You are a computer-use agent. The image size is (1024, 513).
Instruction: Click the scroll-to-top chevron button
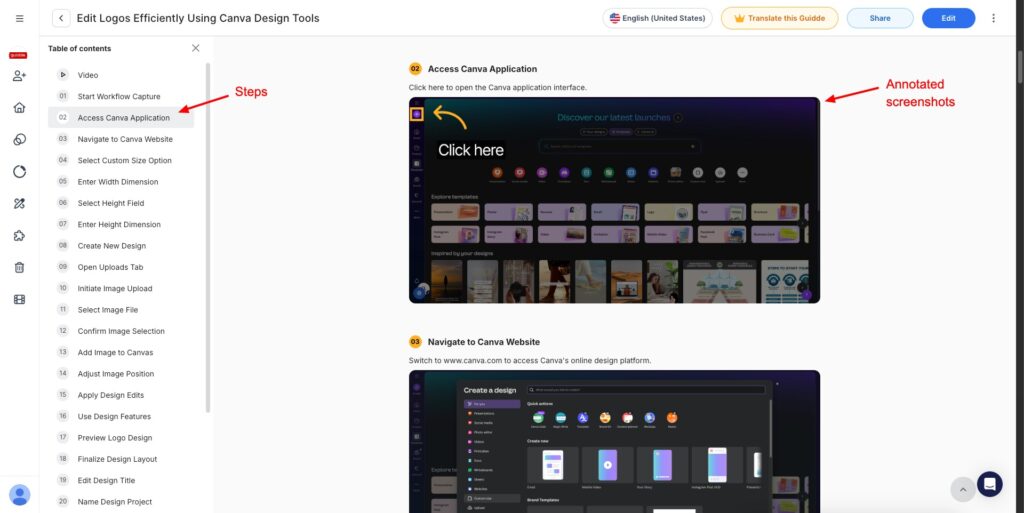tap(962, 488)
